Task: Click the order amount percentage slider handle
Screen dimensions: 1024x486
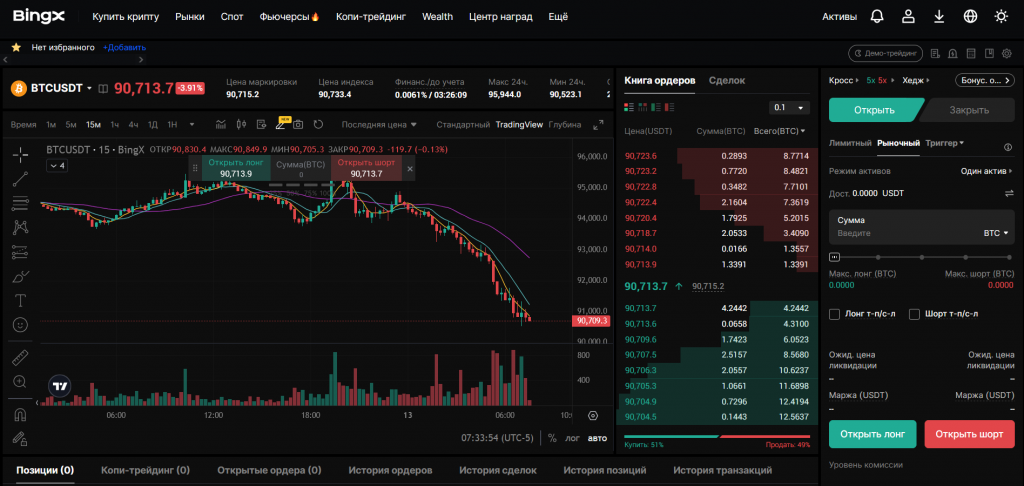Action: (x=834, y=257)
